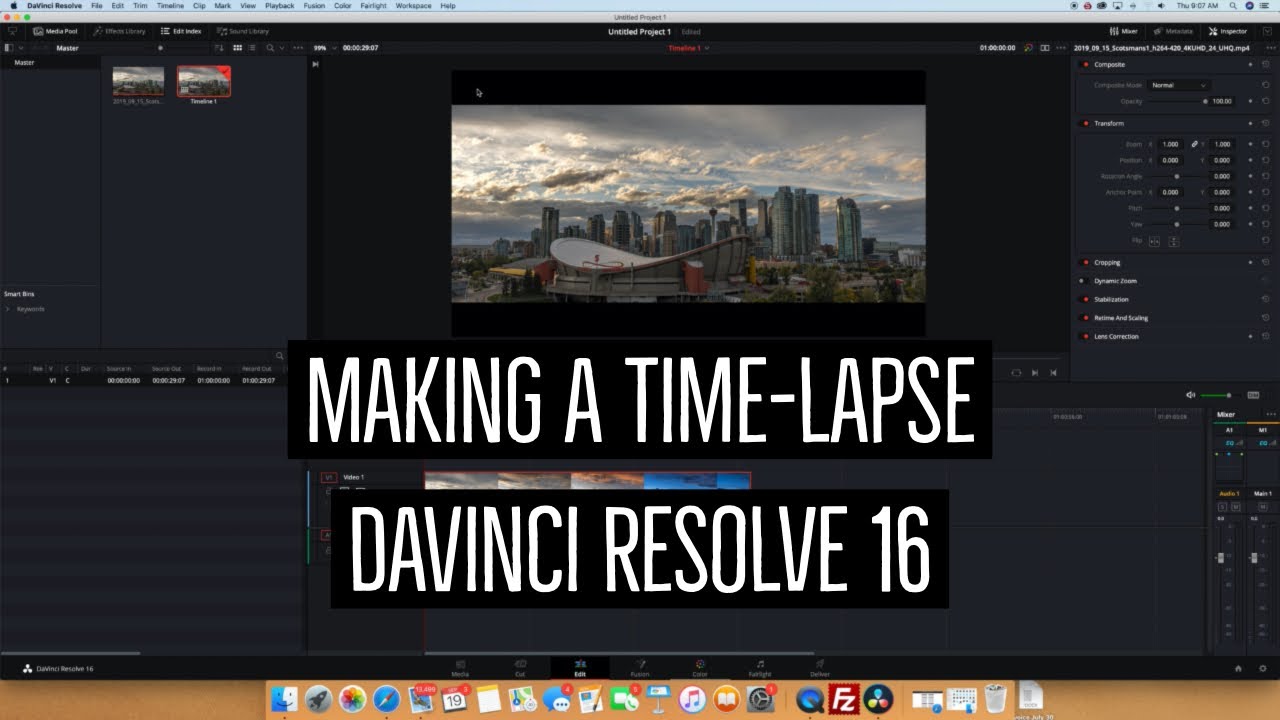Switch to the Edit page

[580, 668]
